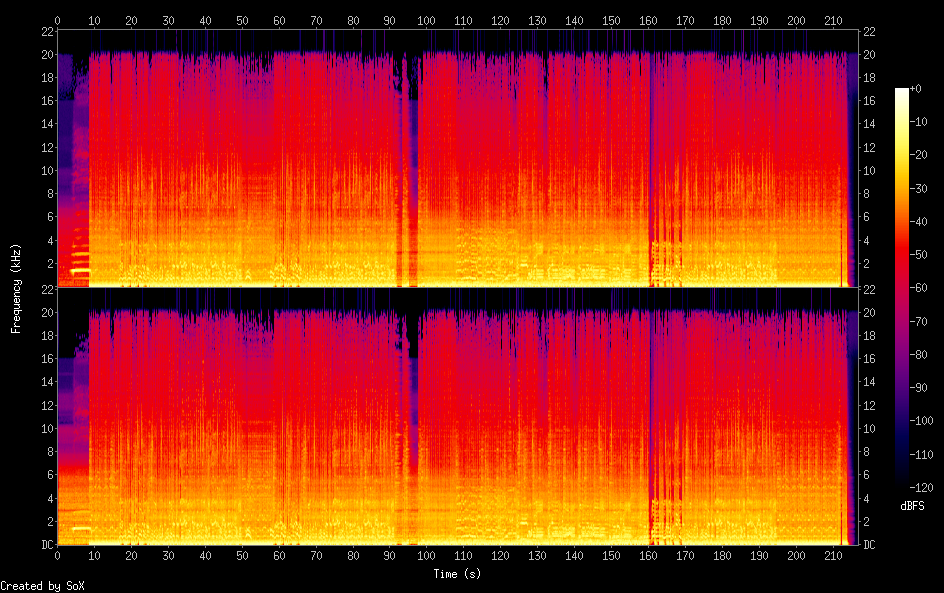The height and width of the screenshot is (593, 944).
Task: Click the "Time (s)" axis label
Action: pos(458,574)
